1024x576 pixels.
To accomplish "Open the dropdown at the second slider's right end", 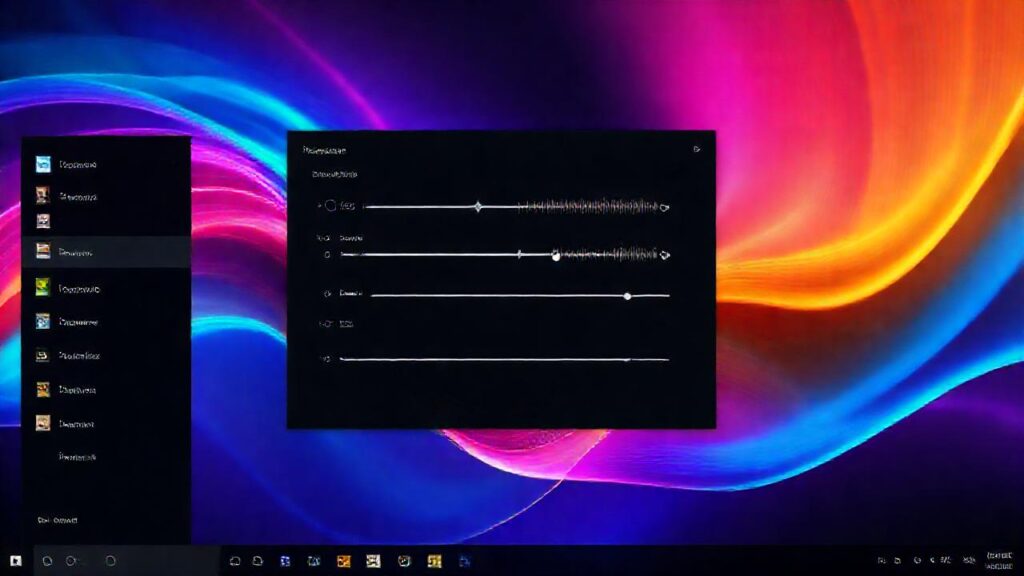I will click(664, 255).
